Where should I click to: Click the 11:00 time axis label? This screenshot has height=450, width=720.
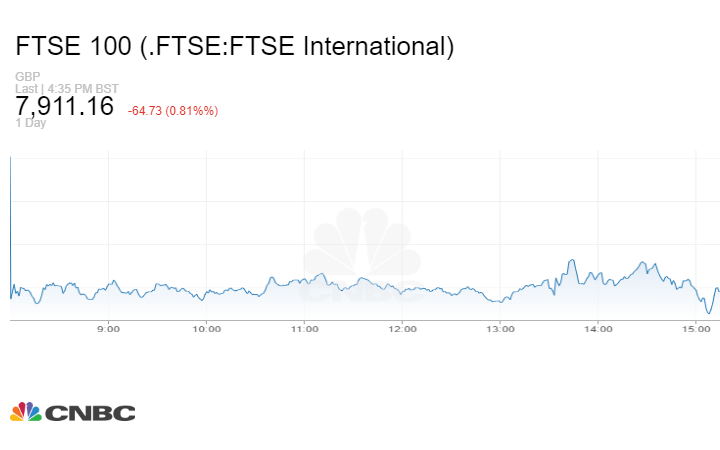pyautogui.click(x=304, y=329)
